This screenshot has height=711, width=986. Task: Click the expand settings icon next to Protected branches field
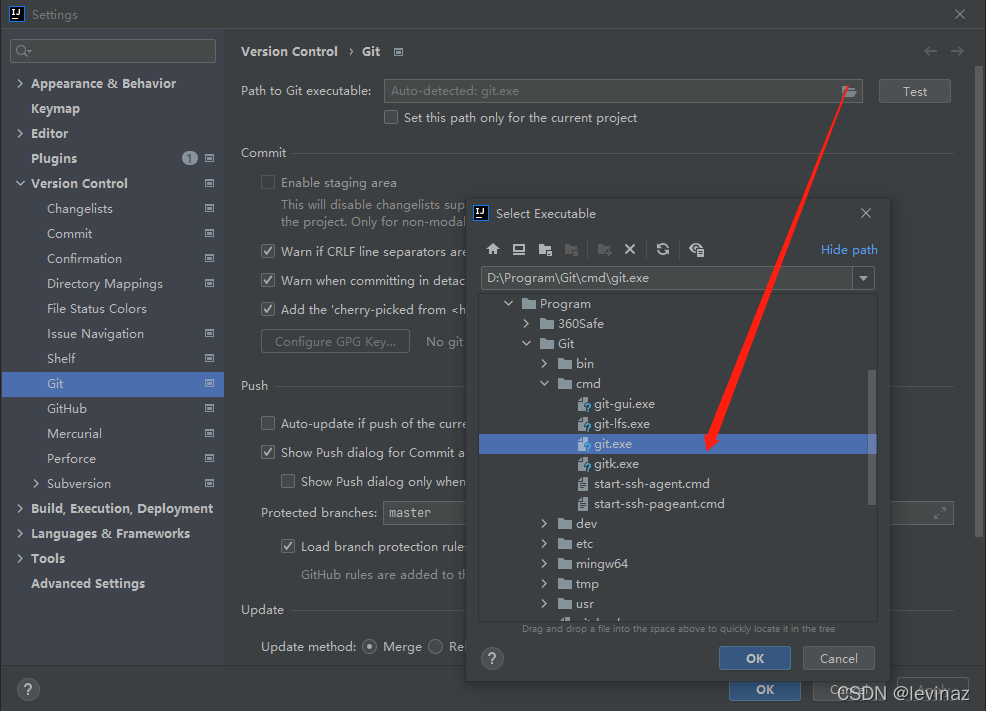pos(939,512)
